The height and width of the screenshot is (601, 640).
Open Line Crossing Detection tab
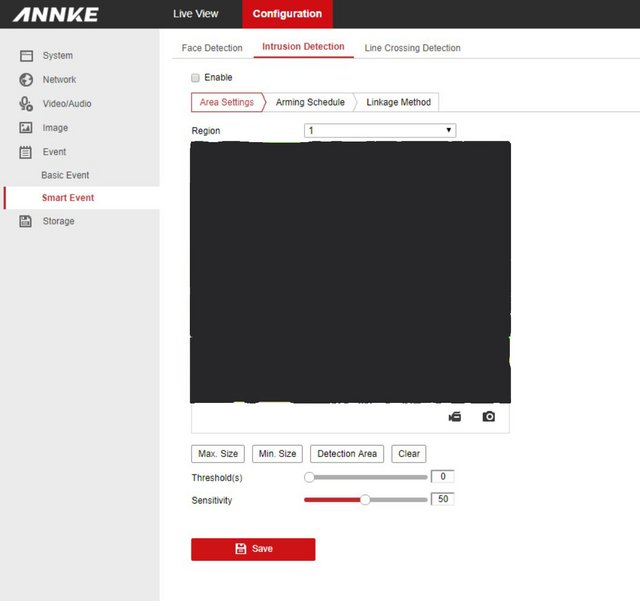412,48
